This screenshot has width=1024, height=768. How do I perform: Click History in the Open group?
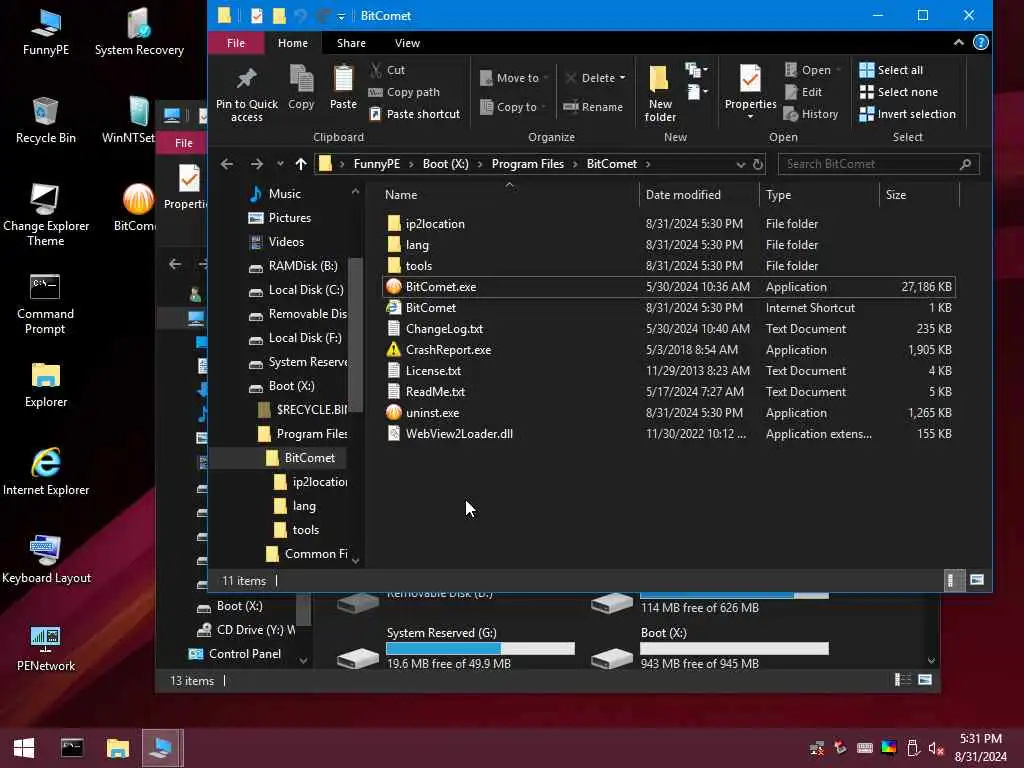[x=810, y=114]
